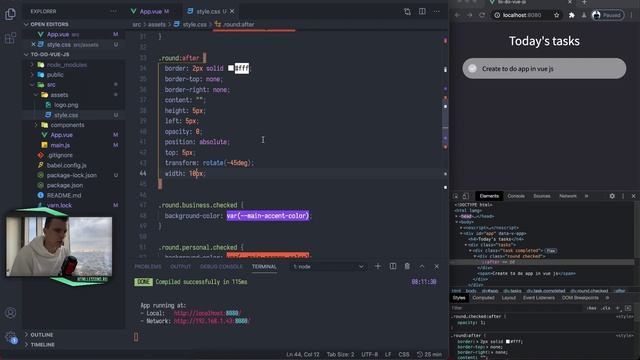Close style.css in Open Editors list

[33, 44]
